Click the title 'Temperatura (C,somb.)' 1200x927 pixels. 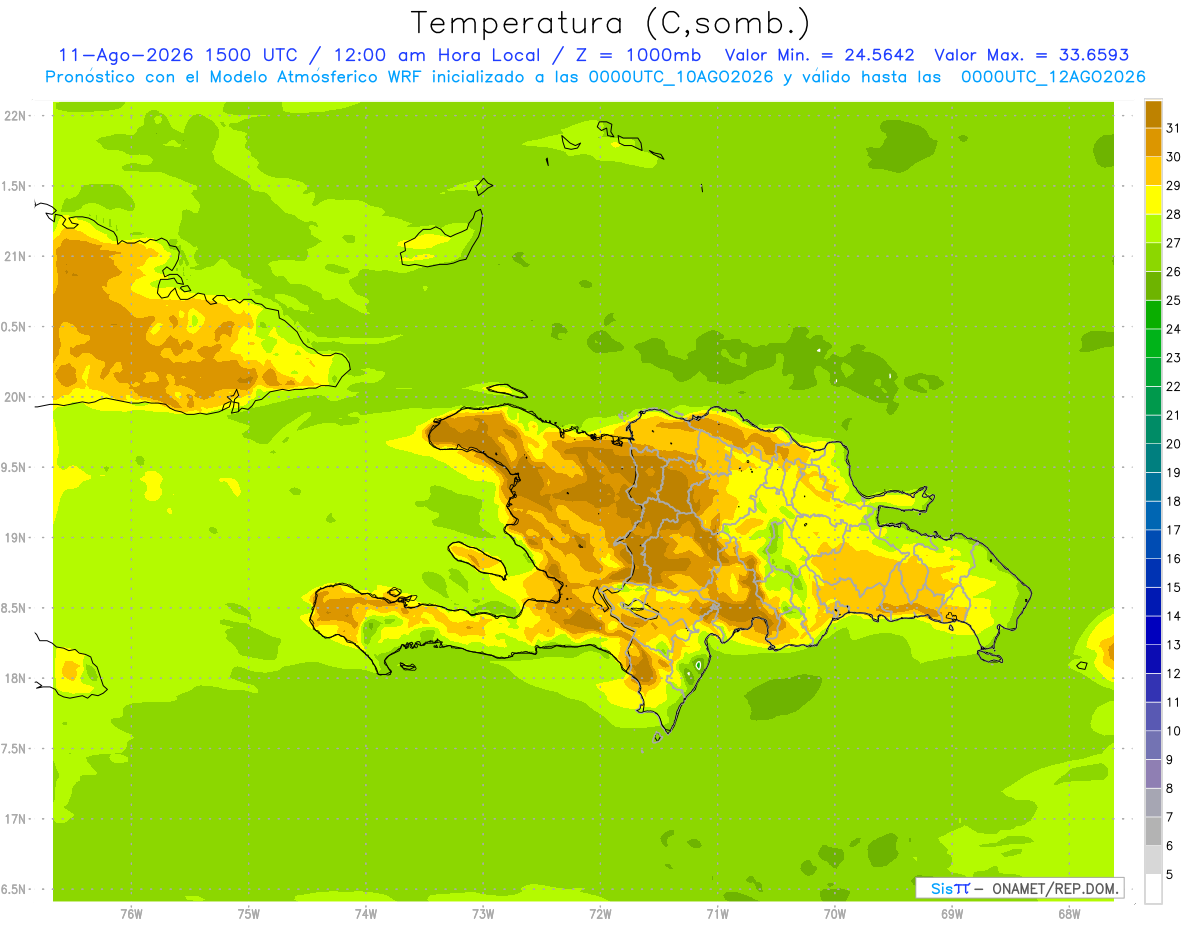click(x=611, y=22)
